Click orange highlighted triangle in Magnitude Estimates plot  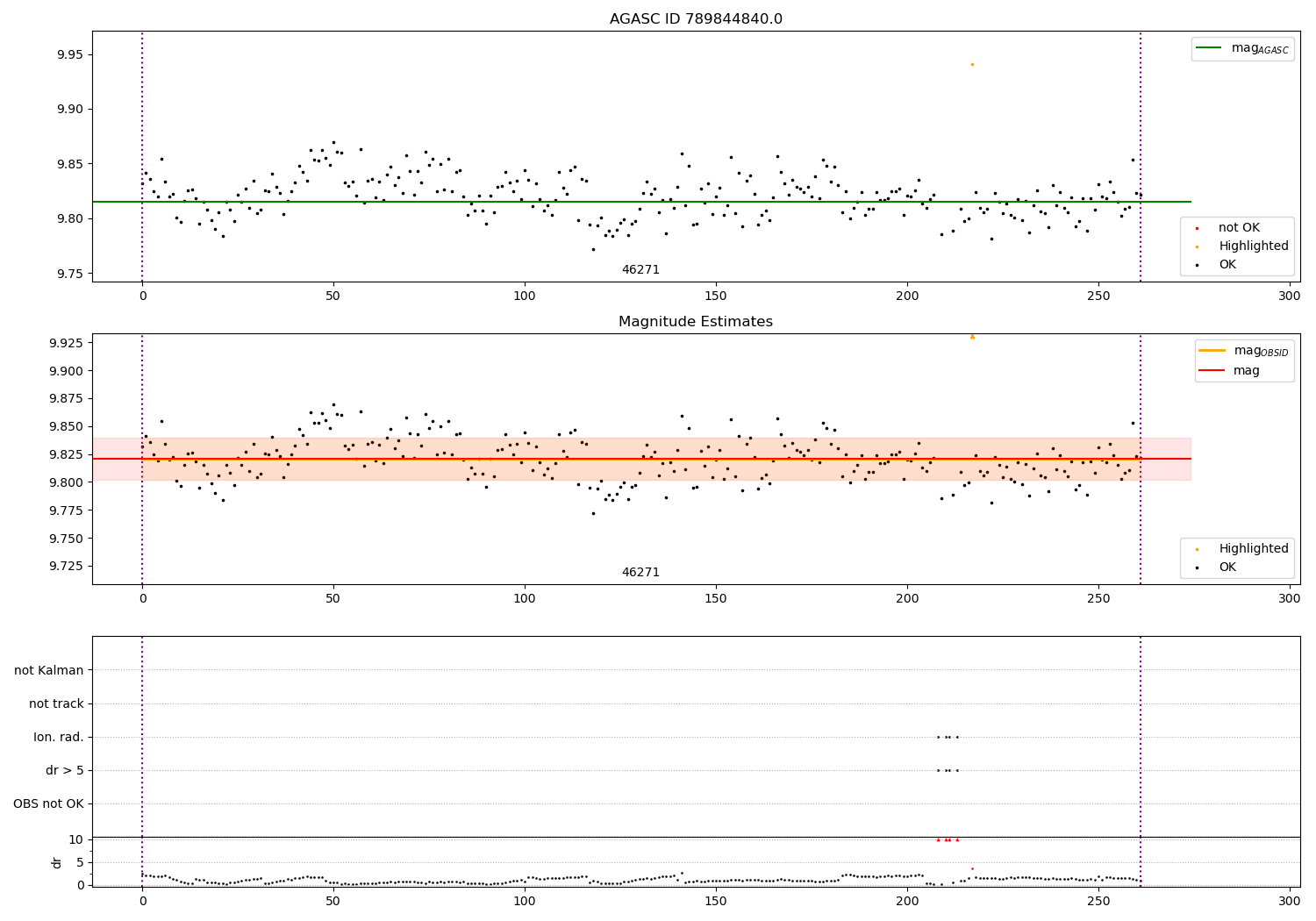tap(972, 336)
